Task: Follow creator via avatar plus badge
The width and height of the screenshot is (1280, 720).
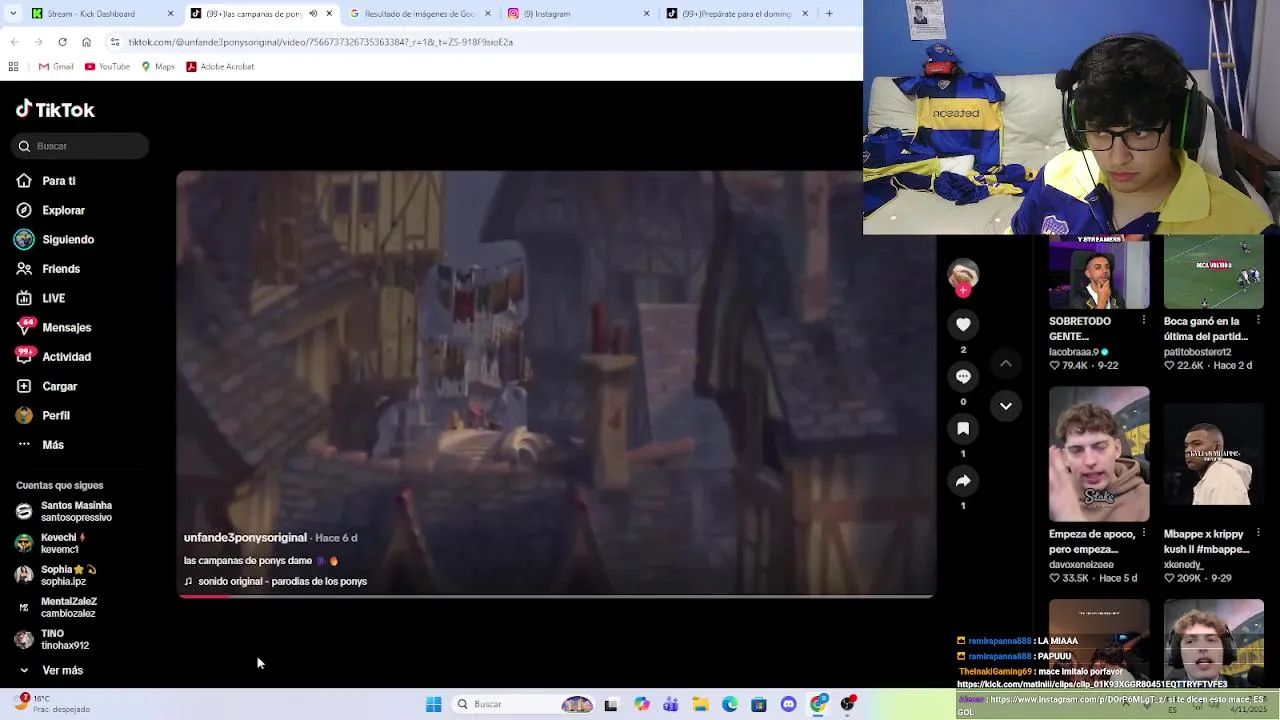Action: pos(963,291)
